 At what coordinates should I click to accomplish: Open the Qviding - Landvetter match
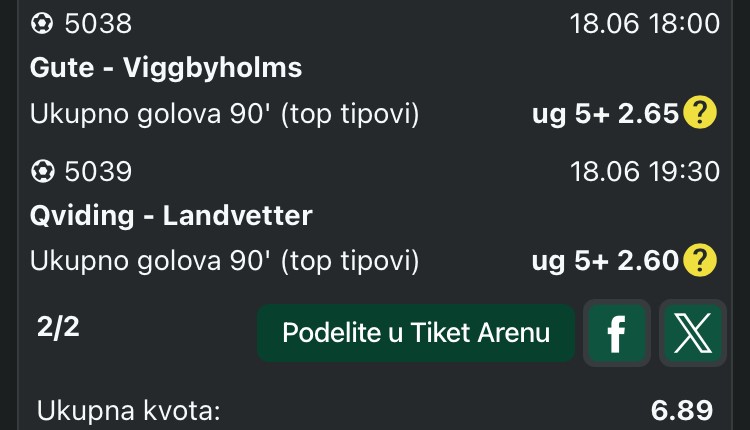click(x=171, y=216)
